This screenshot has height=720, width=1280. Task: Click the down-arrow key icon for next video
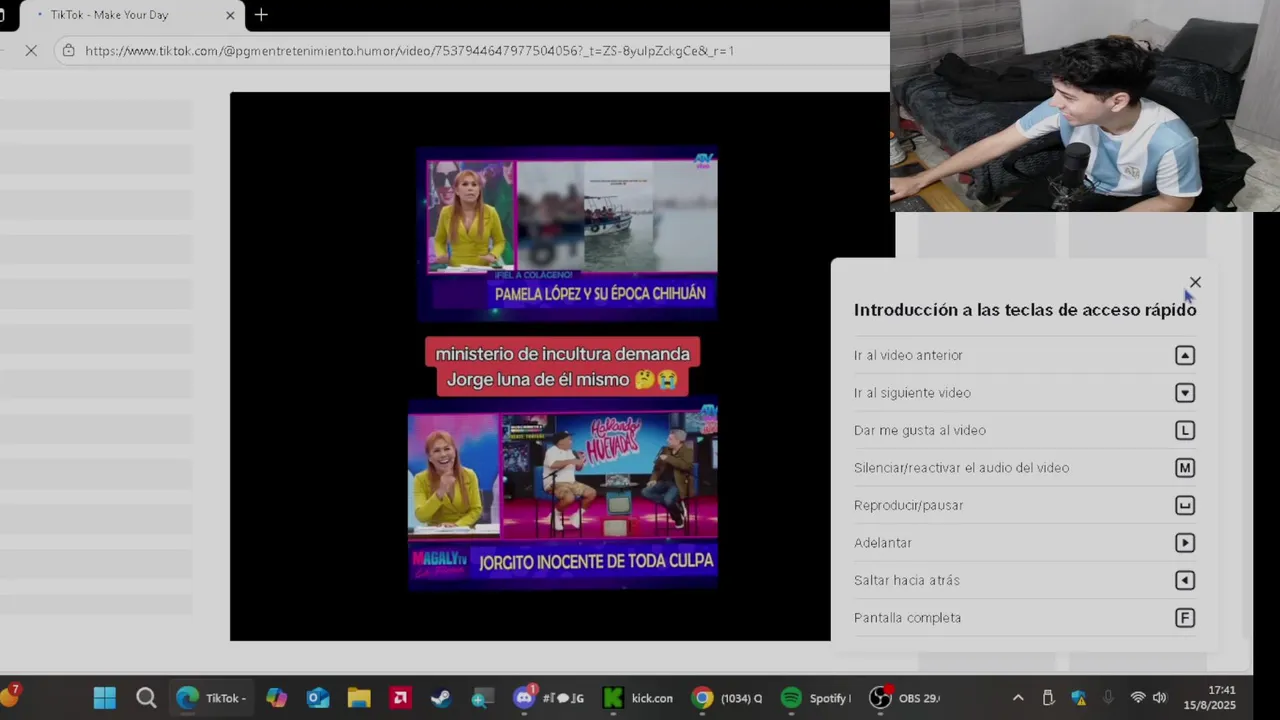[x=1185, y=393]
